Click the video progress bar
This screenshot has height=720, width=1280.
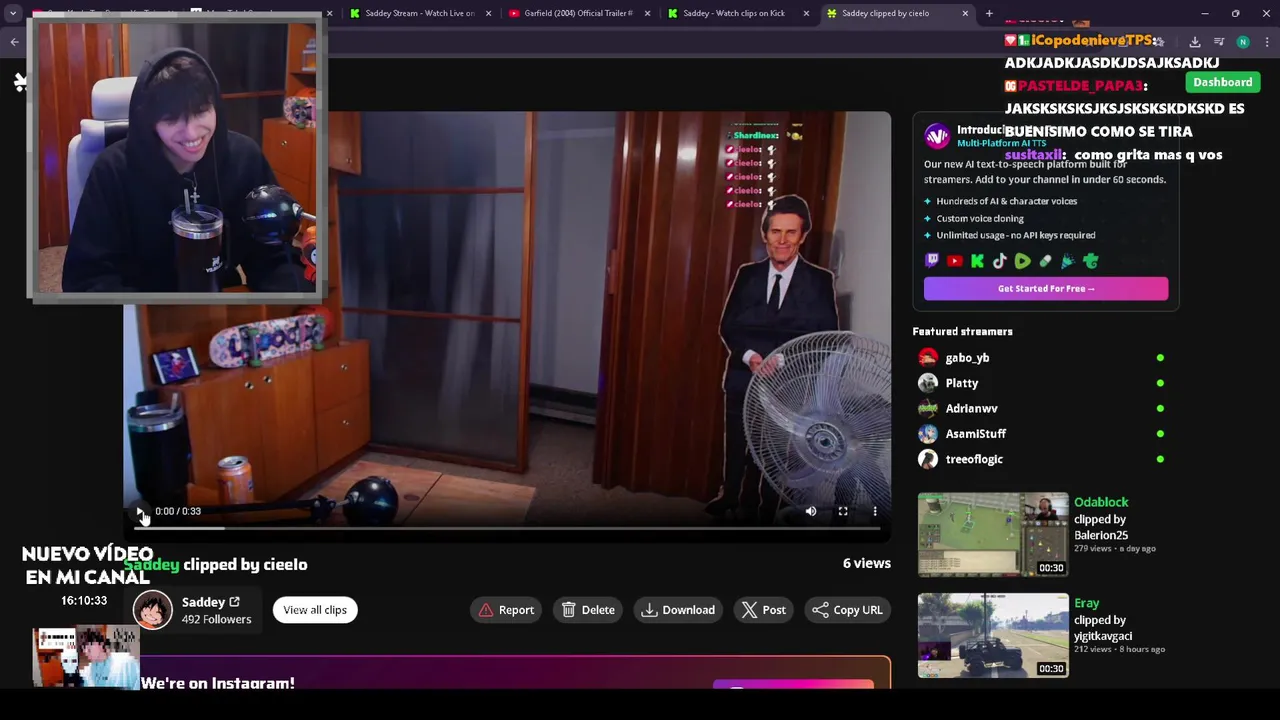[507, 528]
